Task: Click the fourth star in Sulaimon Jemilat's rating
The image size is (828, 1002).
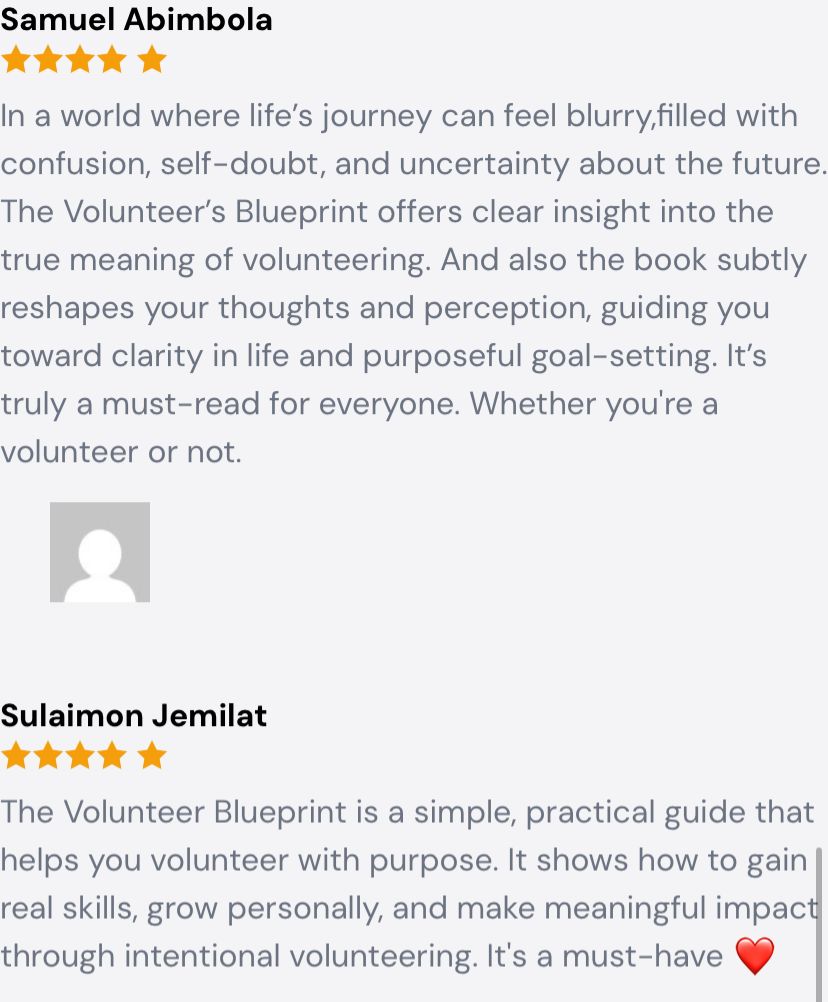Action: click(111, 755)
